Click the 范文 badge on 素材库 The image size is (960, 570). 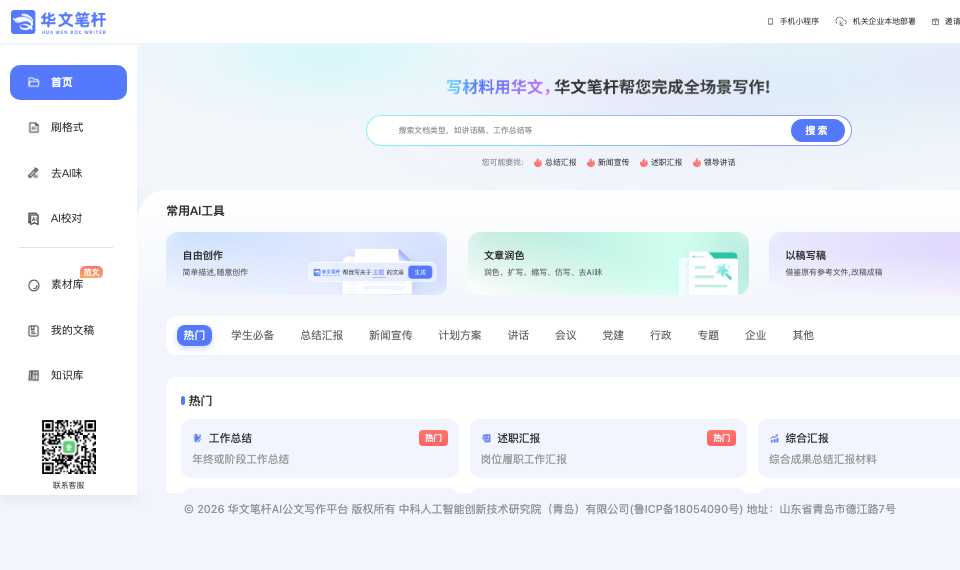tap(91, 272)
